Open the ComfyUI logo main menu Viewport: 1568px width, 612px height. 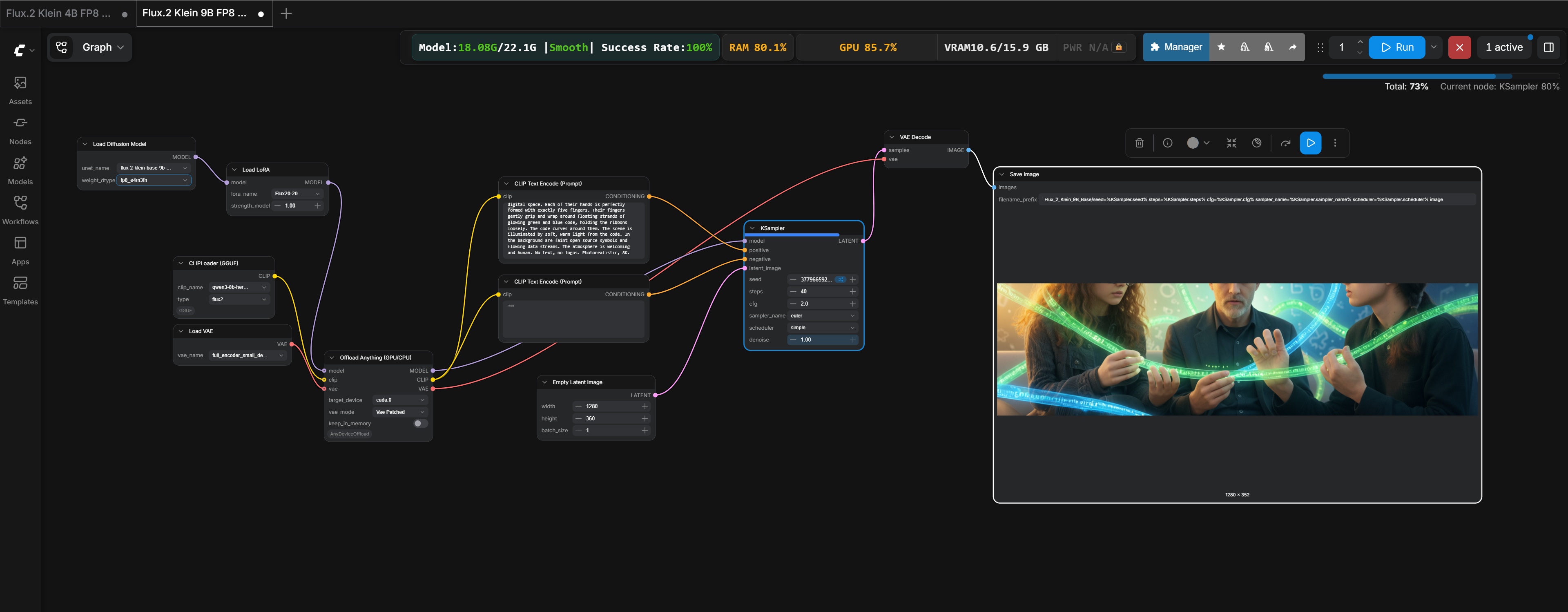click(24, 51)
